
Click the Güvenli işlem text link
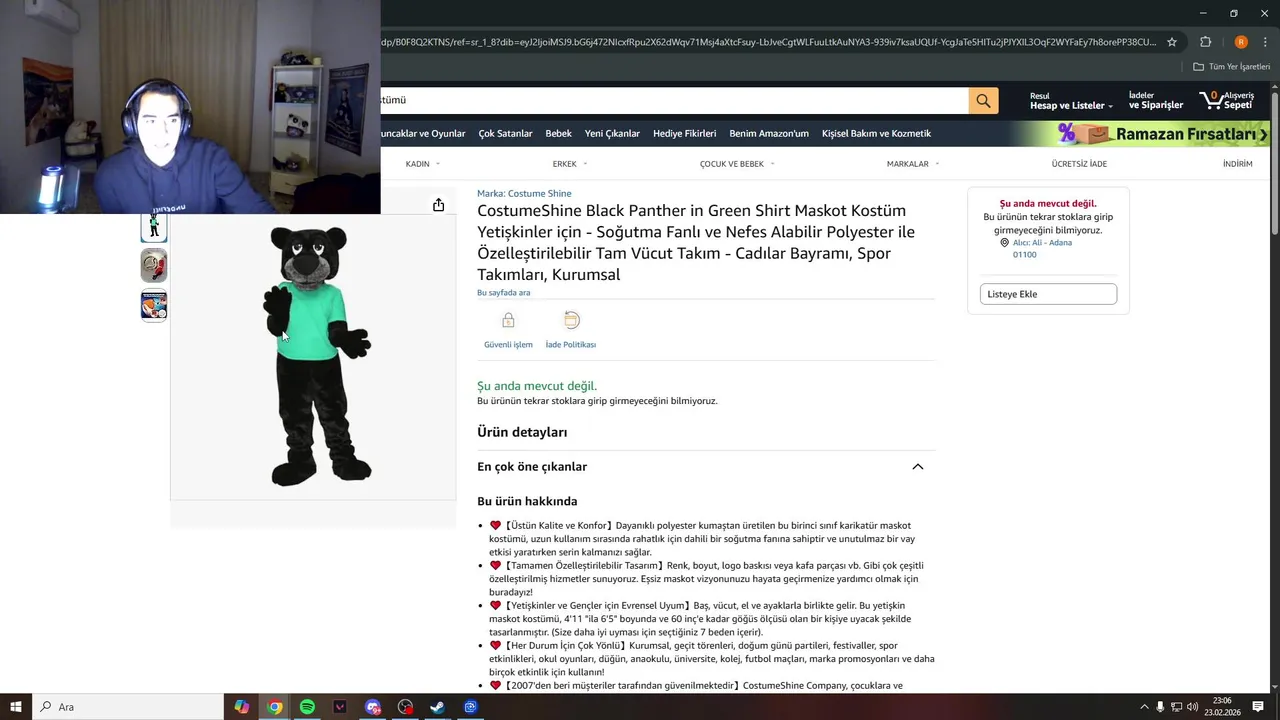pyautogui.click(x=508, y=345)
